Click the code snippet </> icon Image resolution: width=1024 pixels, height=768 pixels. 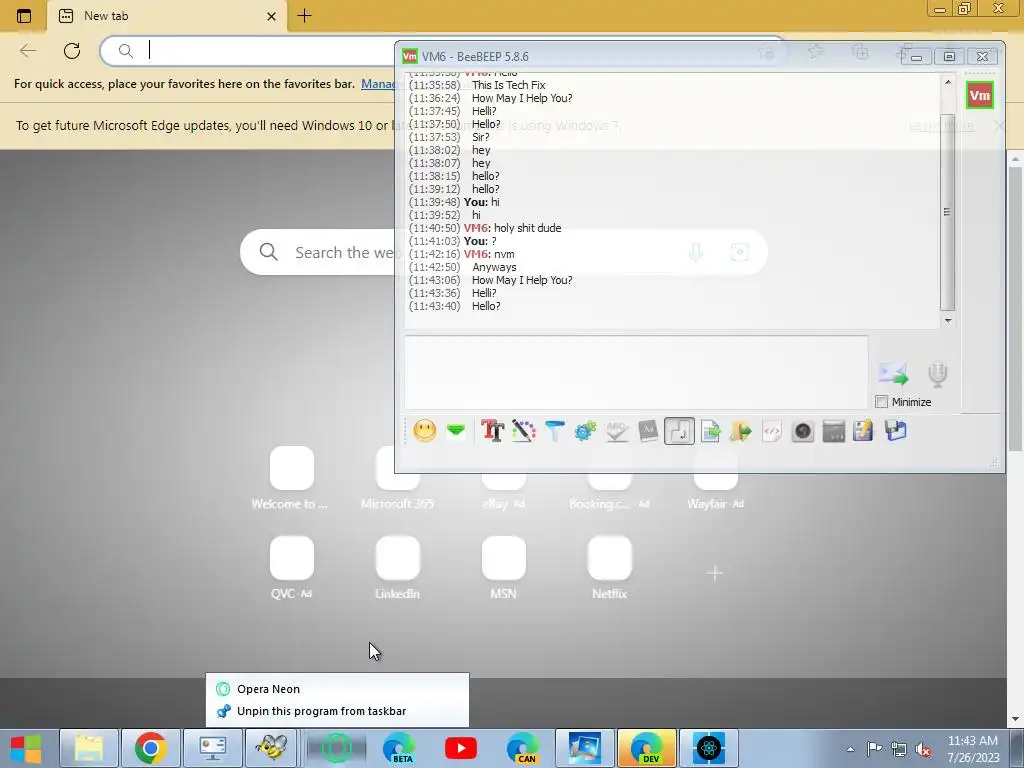point(772,431)
